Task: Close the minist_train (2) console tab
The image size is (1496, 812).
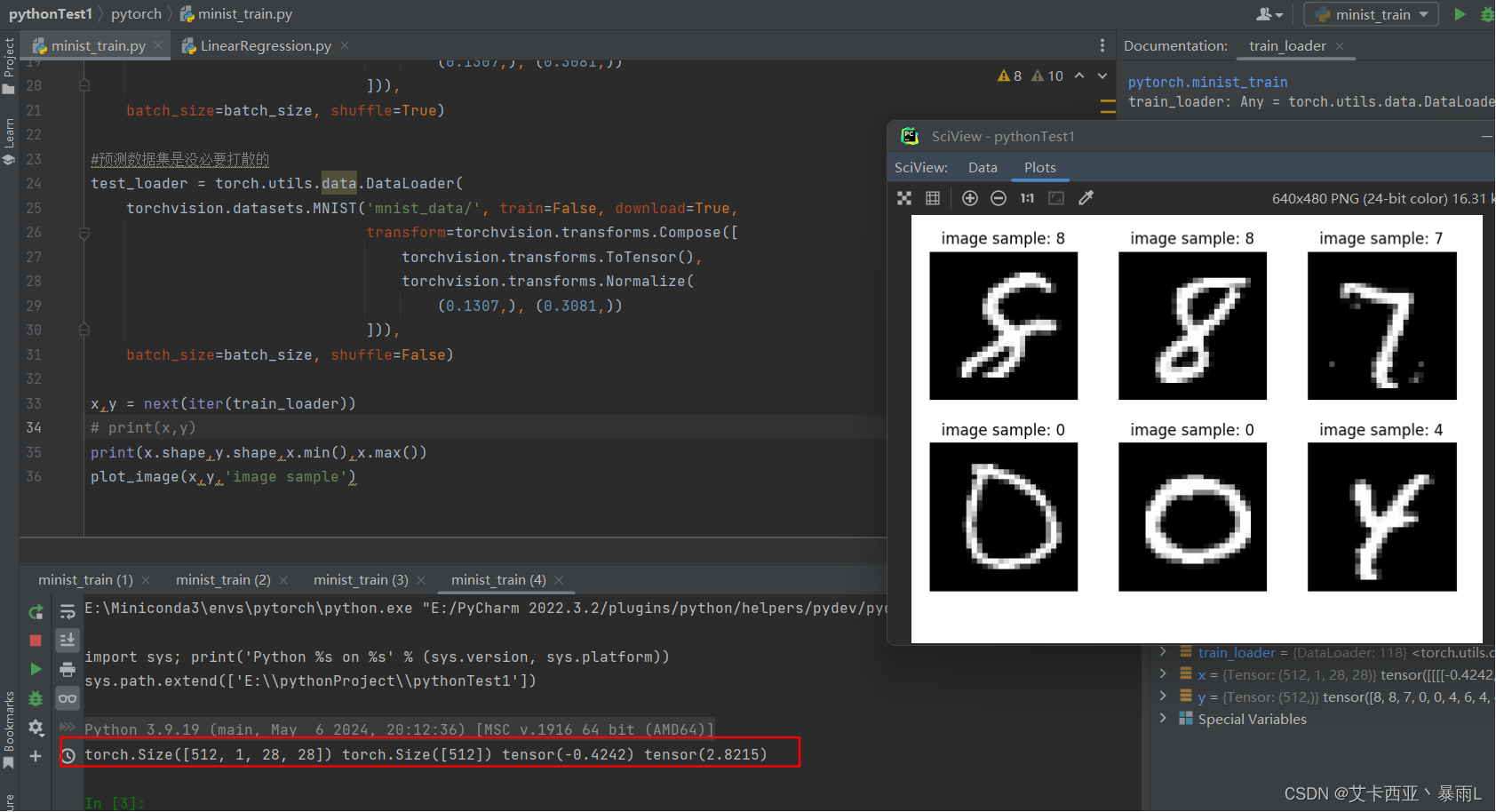Action: coord(283,580)
